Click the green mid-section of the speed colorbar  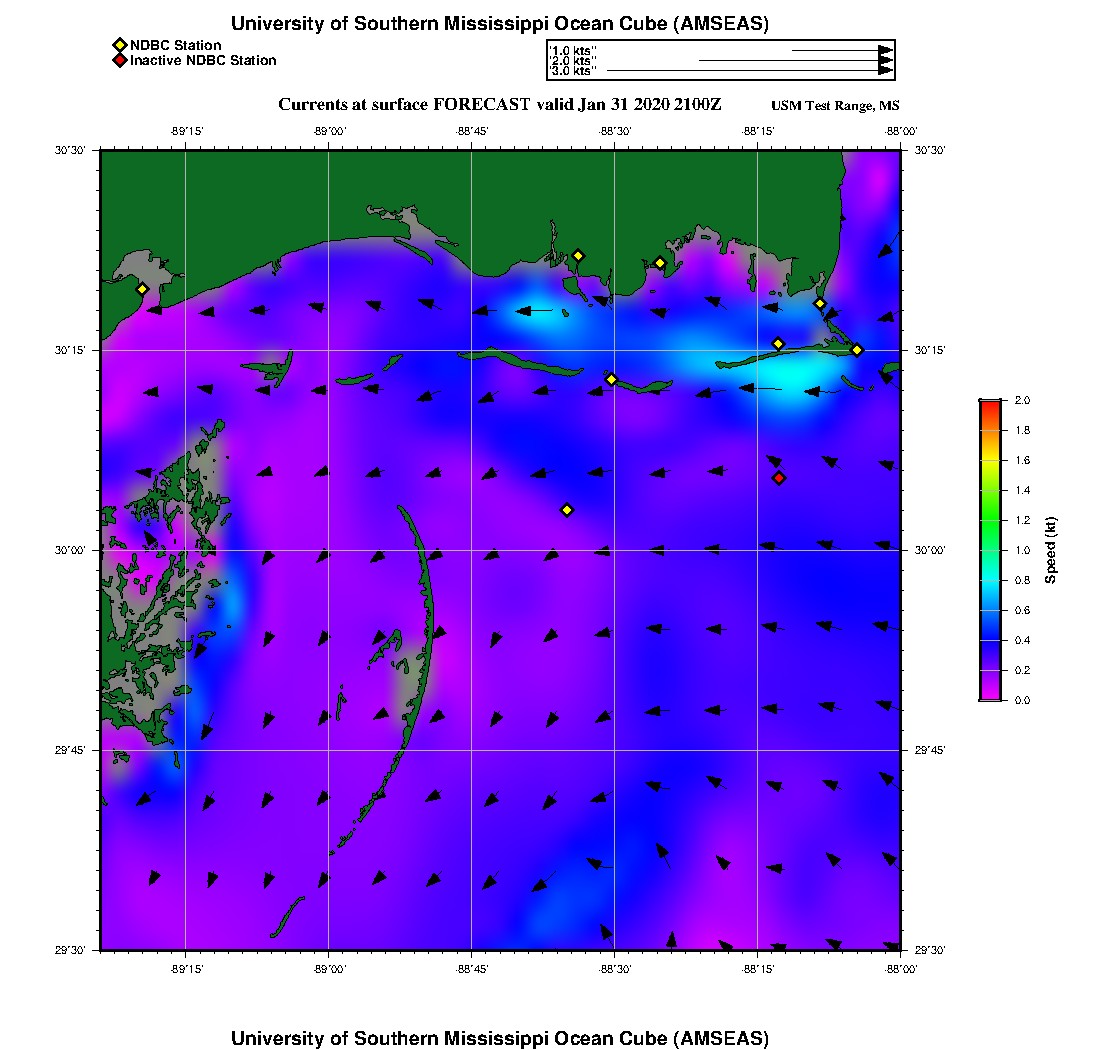click(991, 520)
